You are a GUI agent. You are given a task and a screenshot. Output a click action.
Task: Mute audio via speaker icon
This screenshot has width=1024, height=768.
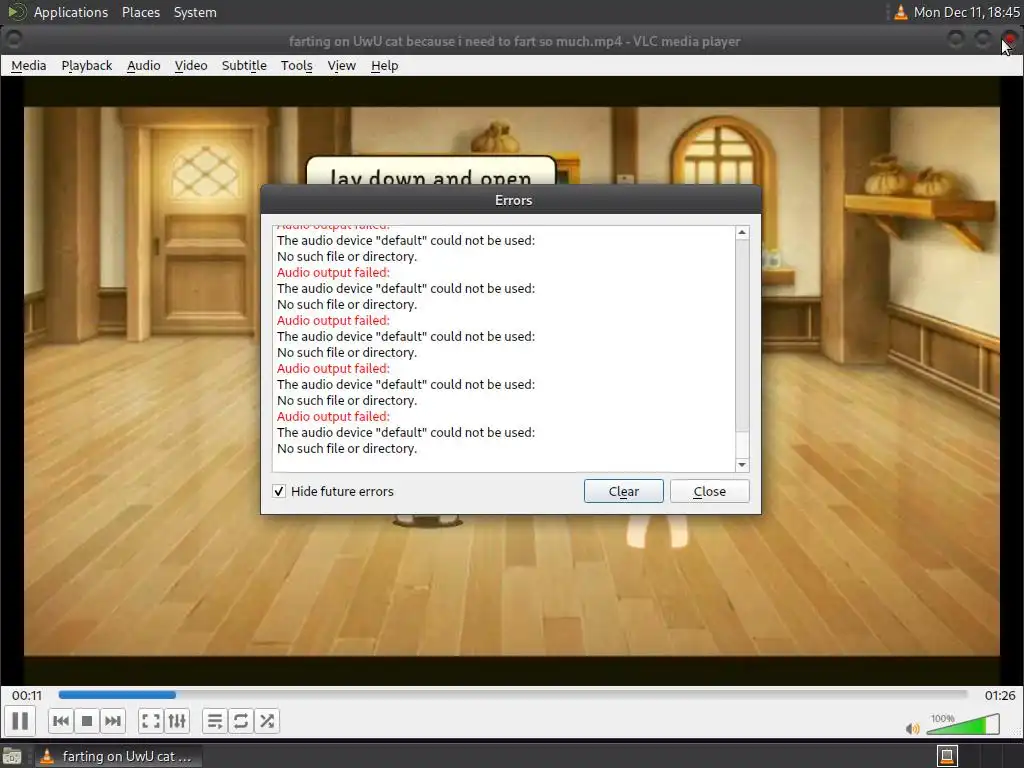pyautogui.click(x=912, y=728)
